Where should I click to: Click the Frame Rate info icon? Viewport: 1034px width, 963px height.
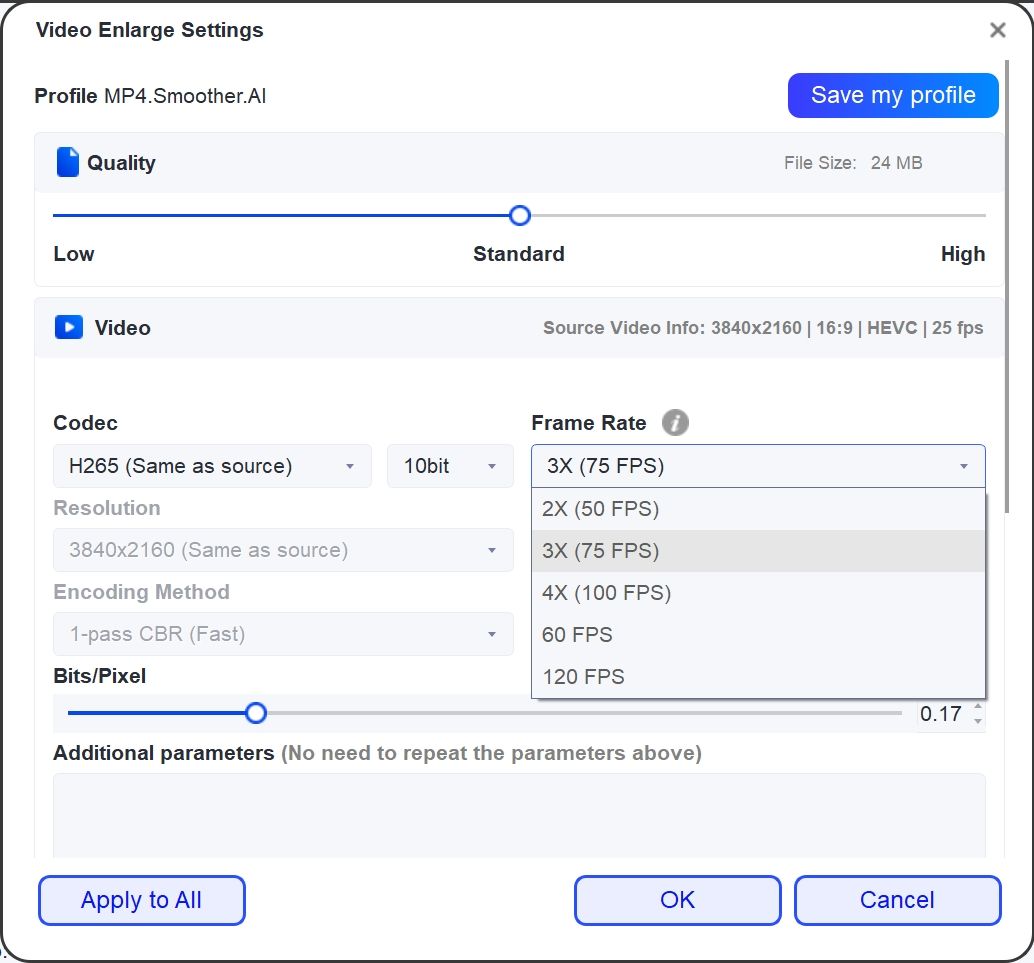pos(676,423)
